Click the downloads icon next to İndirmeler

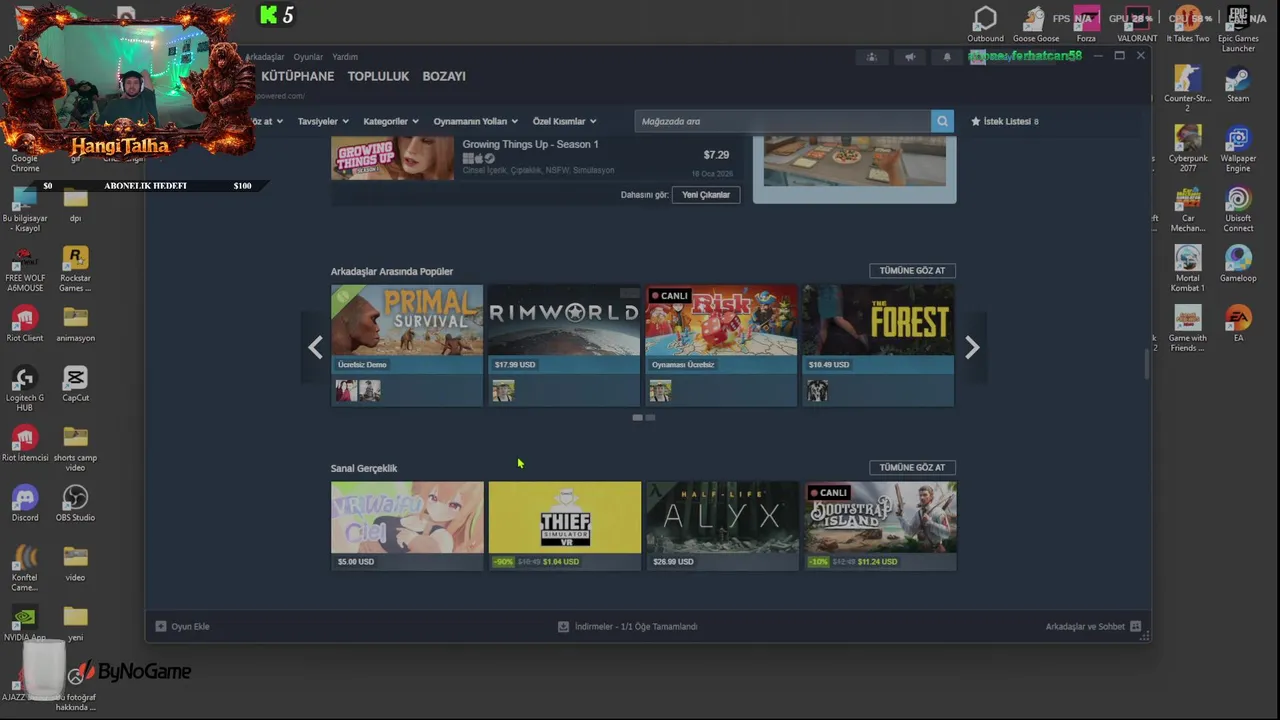pyautogui.click(x=563, y=626)
